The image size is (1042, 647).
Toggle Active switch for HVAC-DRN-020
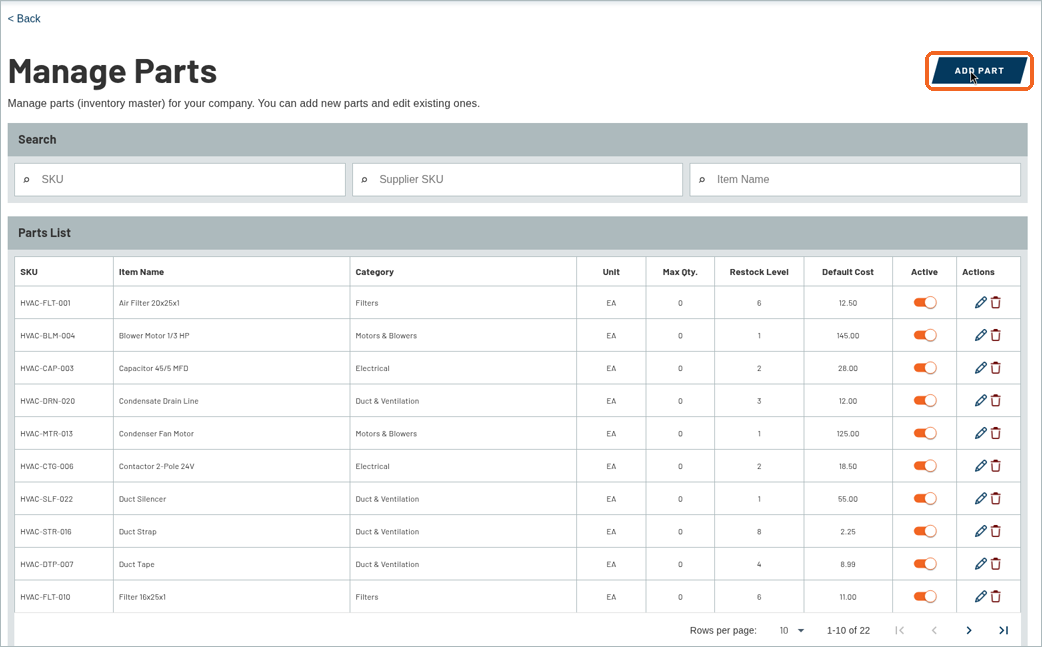tap(924, 400)
